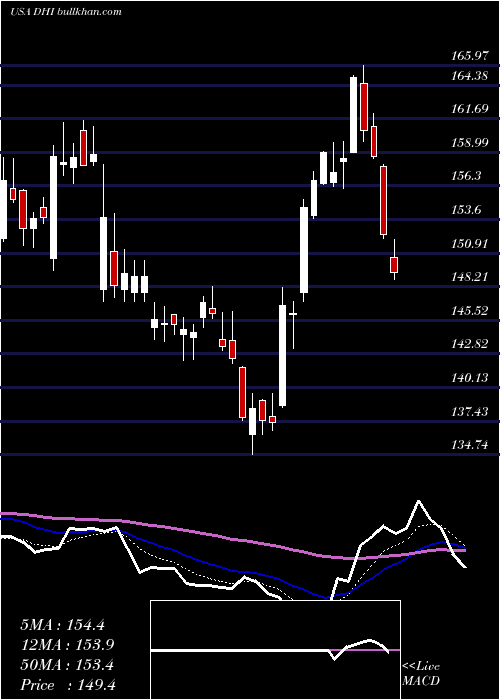
Task: Click the 158.99 price level label
Action: (470, 143)
